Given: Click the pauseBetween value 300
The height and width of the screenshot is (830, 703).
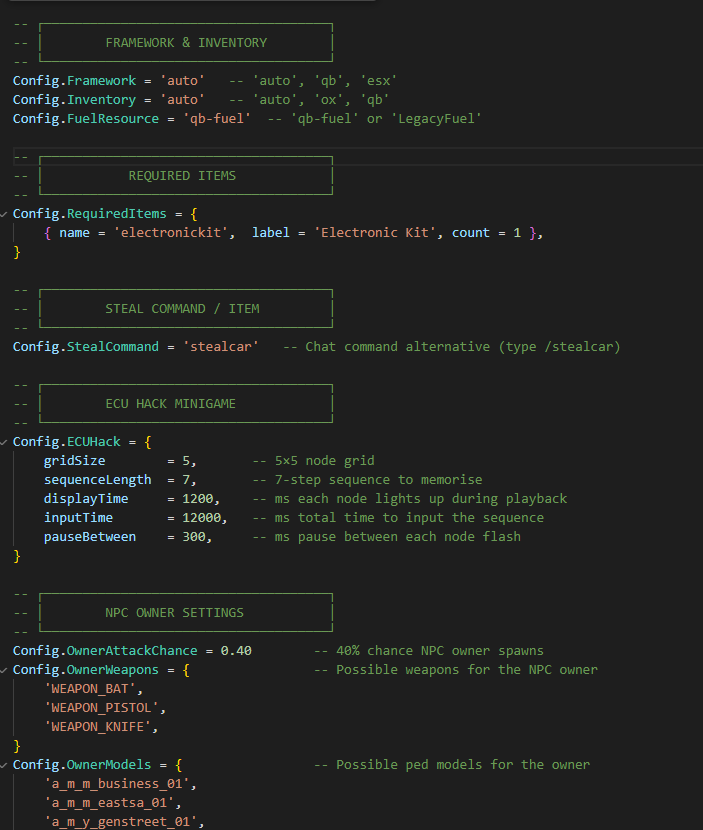Looking at the screenshot, I should pyautogui.click(x=193, y=537).
